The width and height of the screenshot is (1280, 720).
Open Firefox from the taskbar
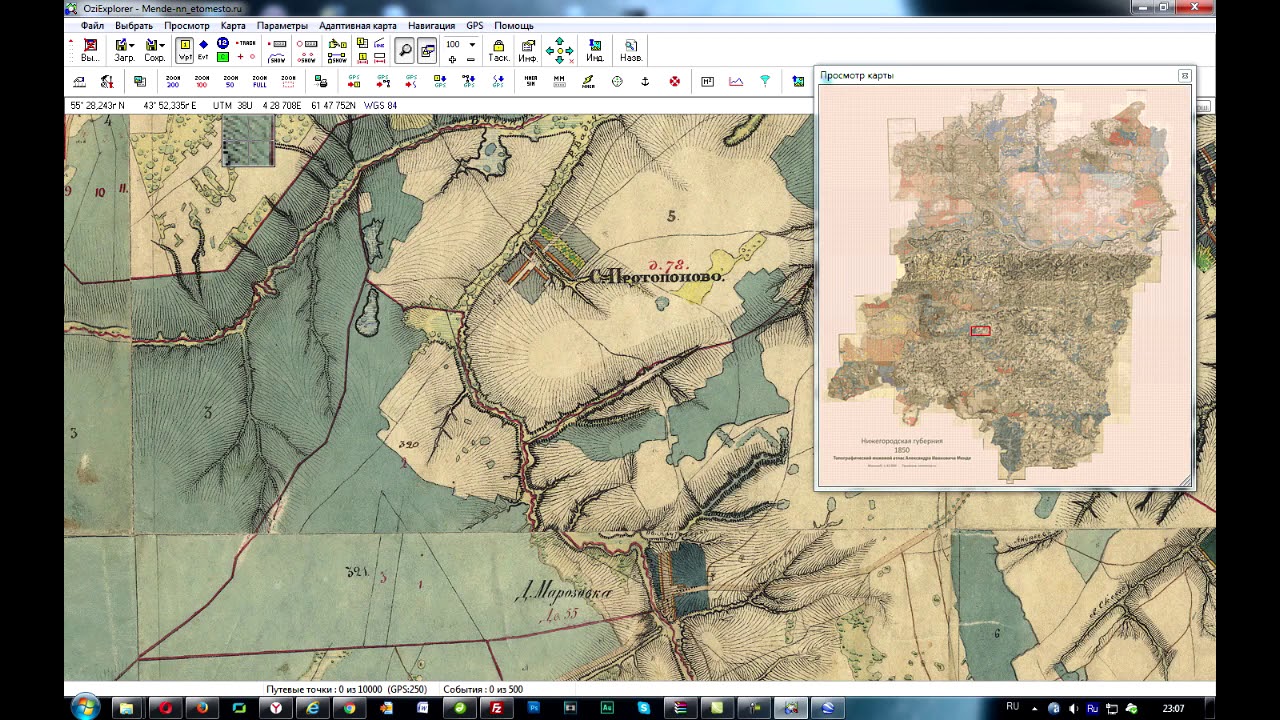[202, 708]
